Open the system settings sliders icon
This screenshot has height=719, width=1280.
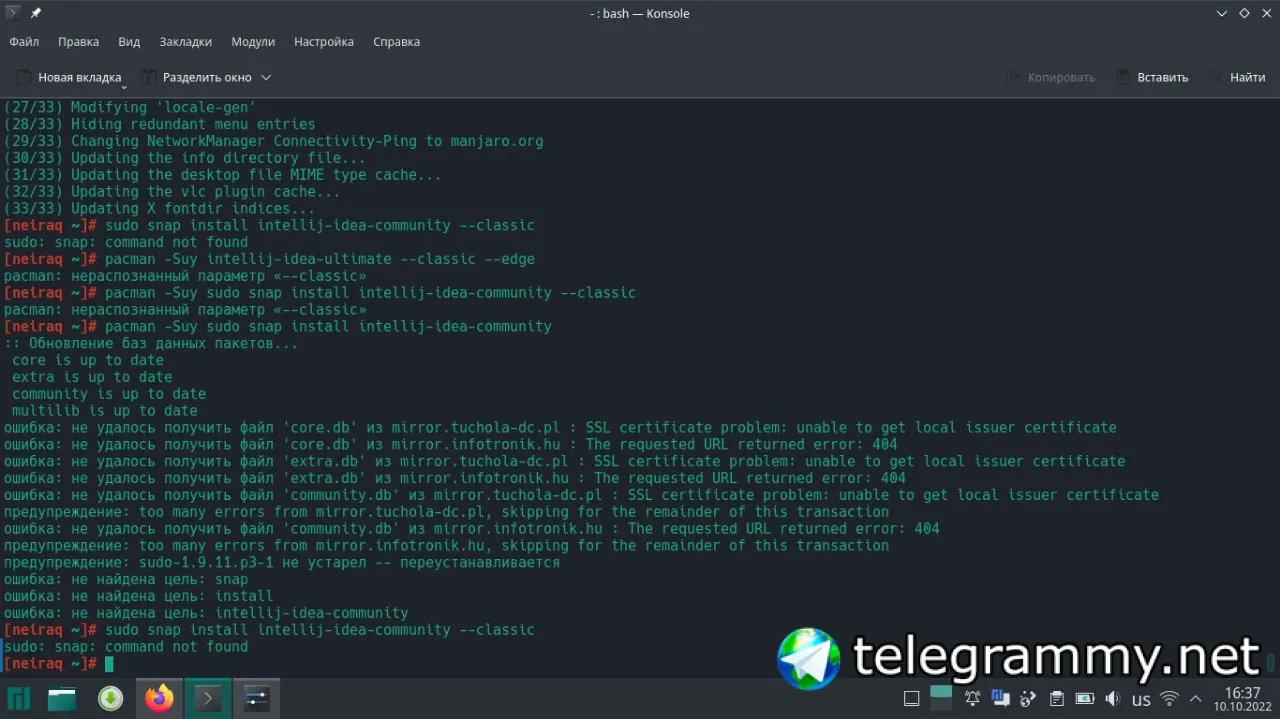[256, 697]
